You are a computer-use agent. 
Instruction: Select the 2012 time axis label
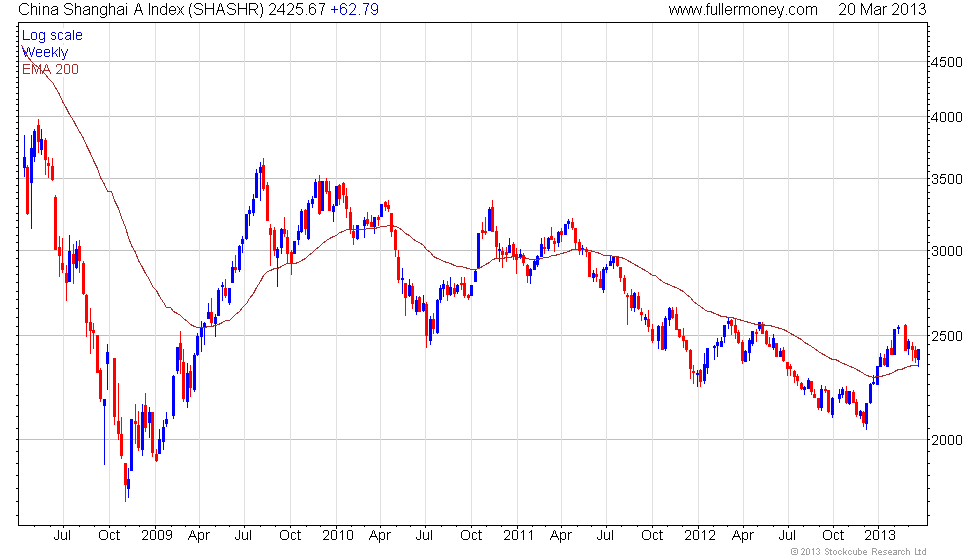(x=699, y=536)
